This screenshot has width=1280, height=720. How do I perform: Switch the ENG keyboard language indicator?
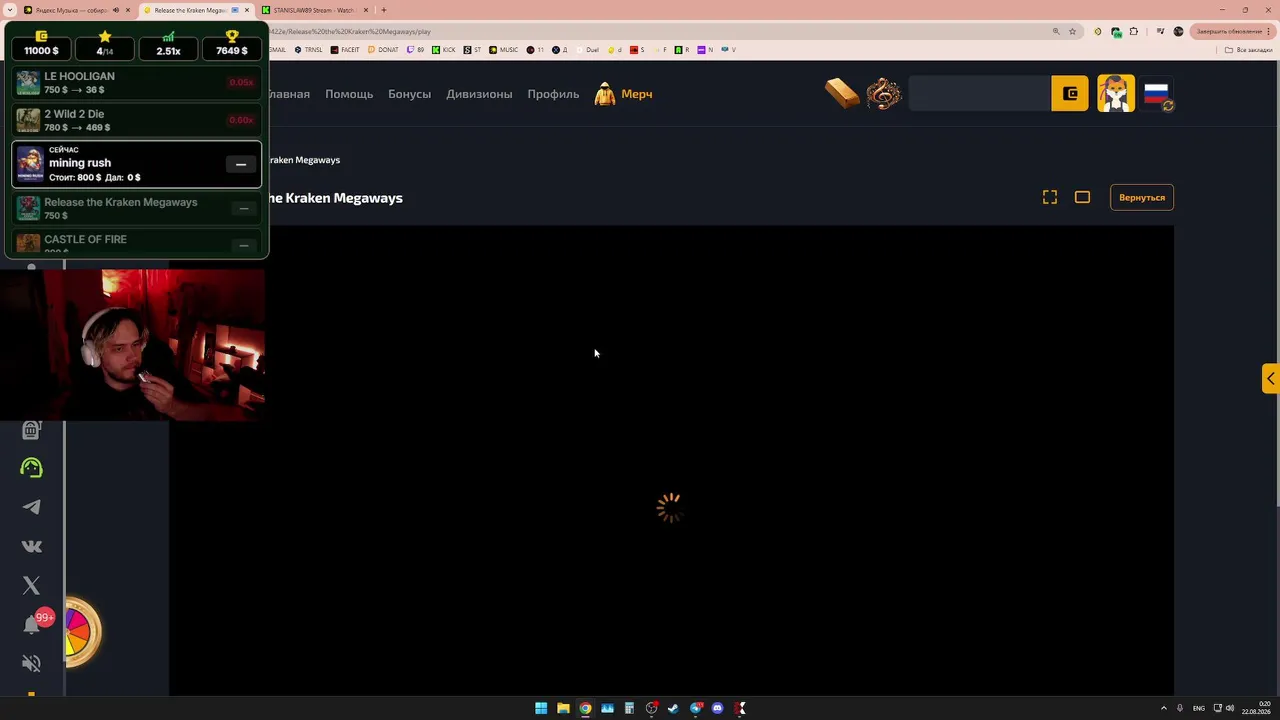1199,708
